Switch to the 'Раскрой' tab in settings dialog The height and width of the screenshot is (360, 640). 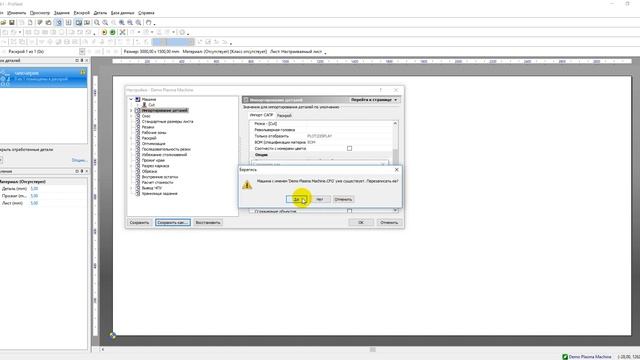(x=284, y=116)
